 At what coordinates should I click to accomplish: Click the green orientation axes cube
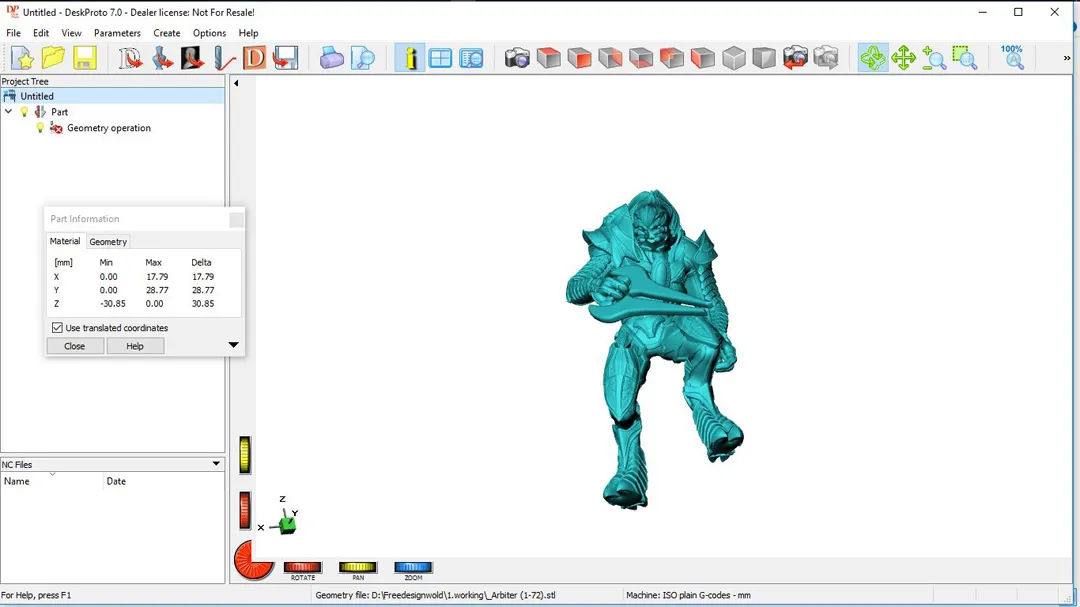click(288, 525)
